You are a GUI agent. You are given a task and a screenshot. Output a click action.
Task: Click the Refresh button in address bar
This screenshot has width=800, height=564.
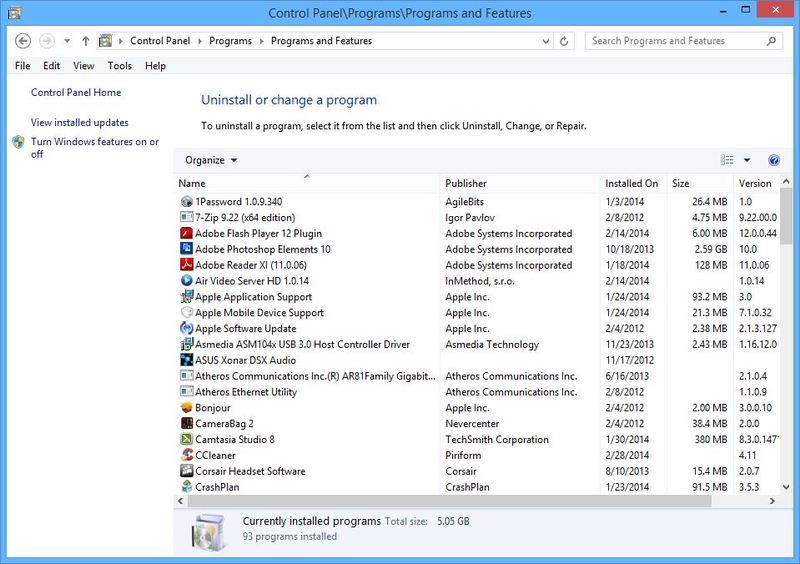pos(565,41)
